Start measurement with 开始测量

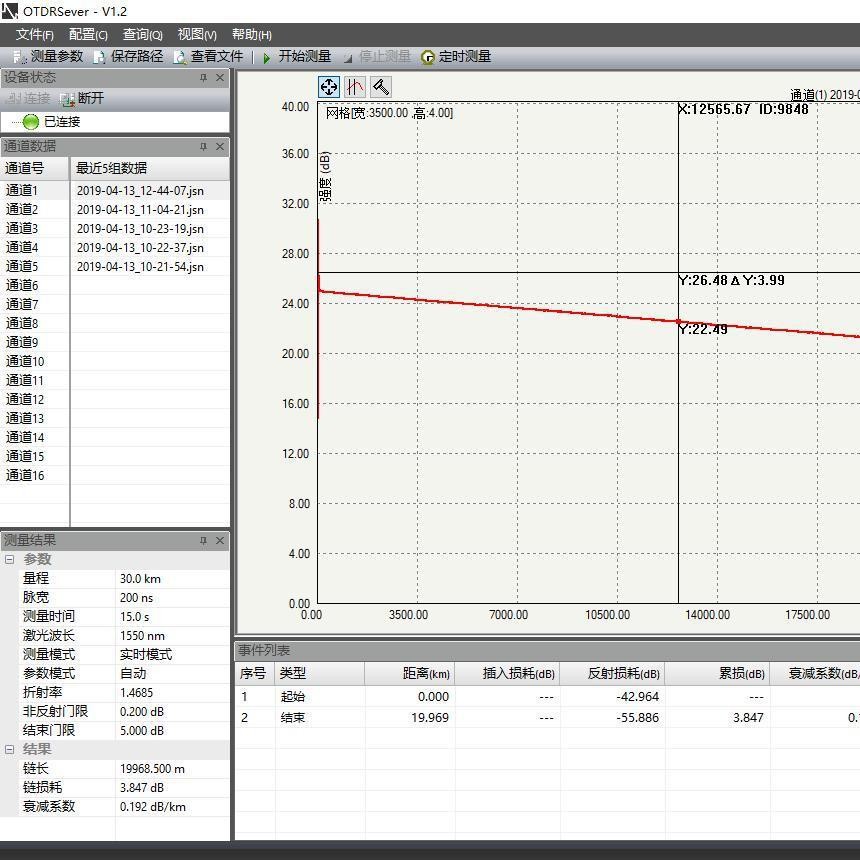click(x=296, y=57)
